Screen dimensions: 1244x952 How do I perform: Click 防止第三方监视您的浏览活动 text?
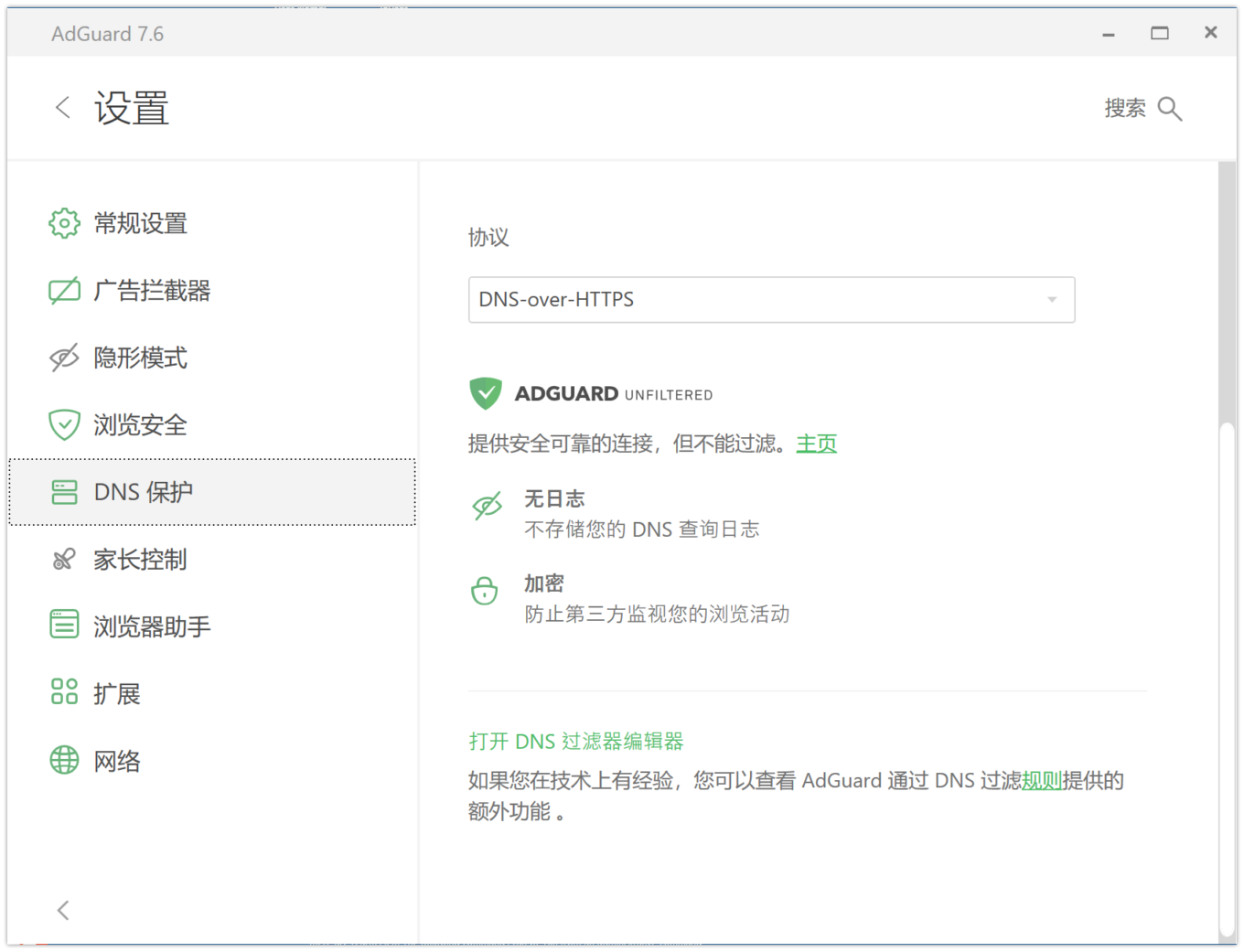coord(657,615)
